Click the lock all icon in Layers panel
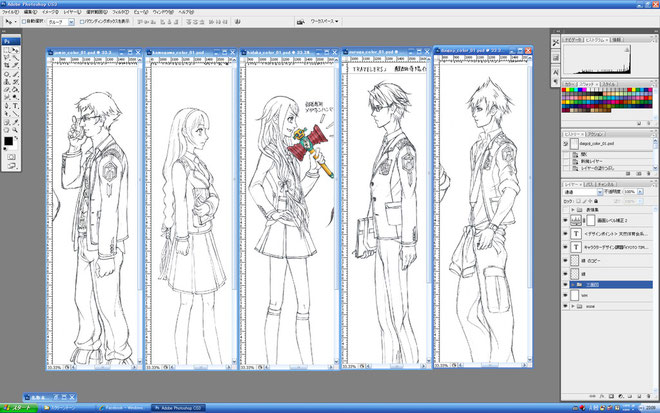This screenshot has width=660, height=413. click(x=596, y=201)
